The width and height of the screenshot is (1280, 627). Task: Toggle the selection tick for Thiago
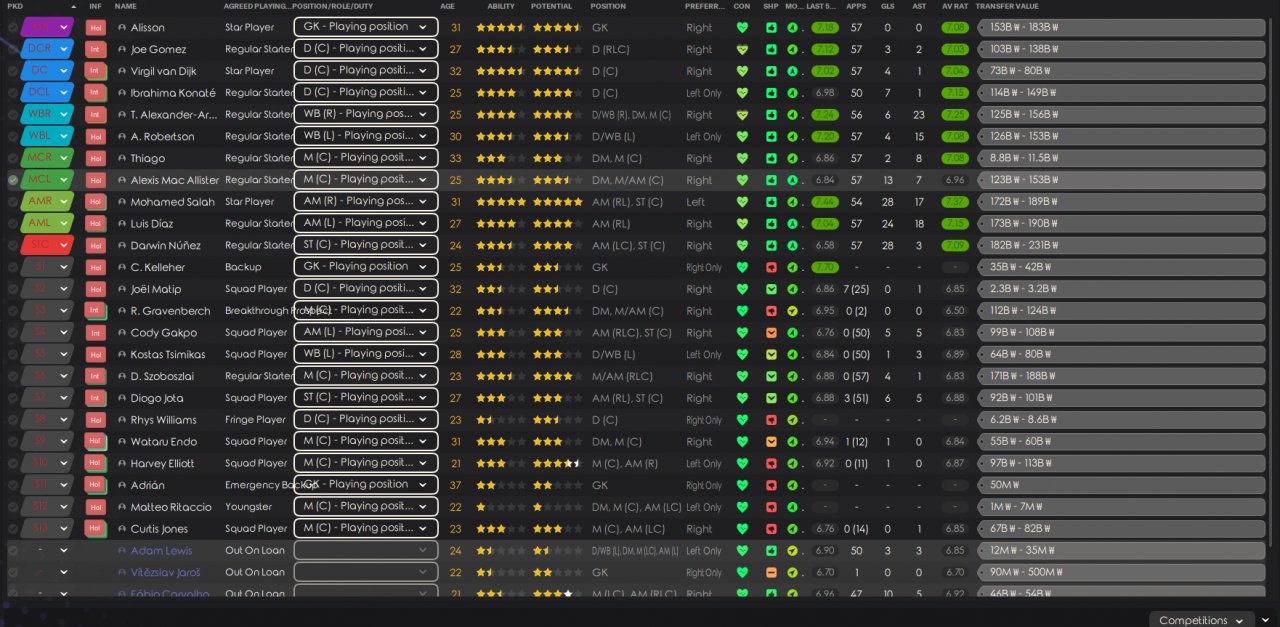[13, 158]
